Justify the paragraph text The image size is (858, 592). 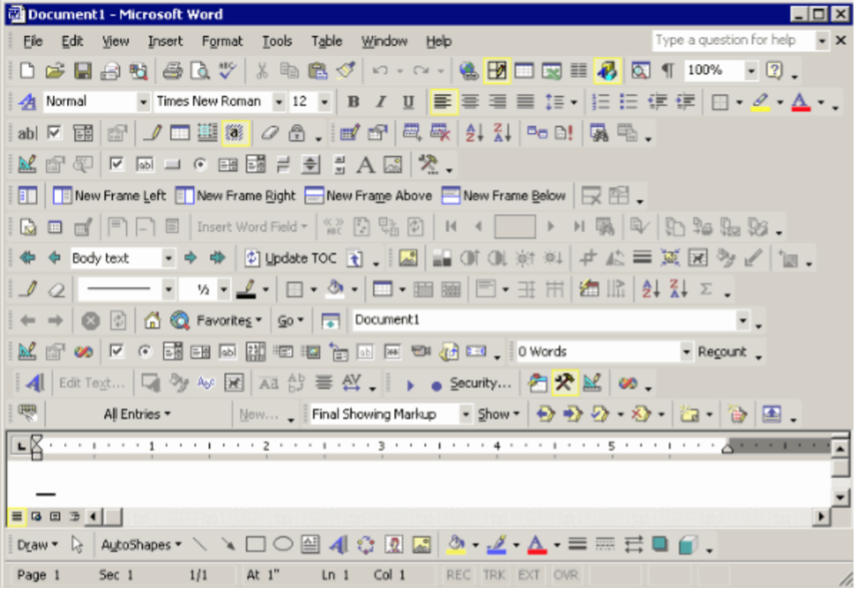[x=525, y=102]
